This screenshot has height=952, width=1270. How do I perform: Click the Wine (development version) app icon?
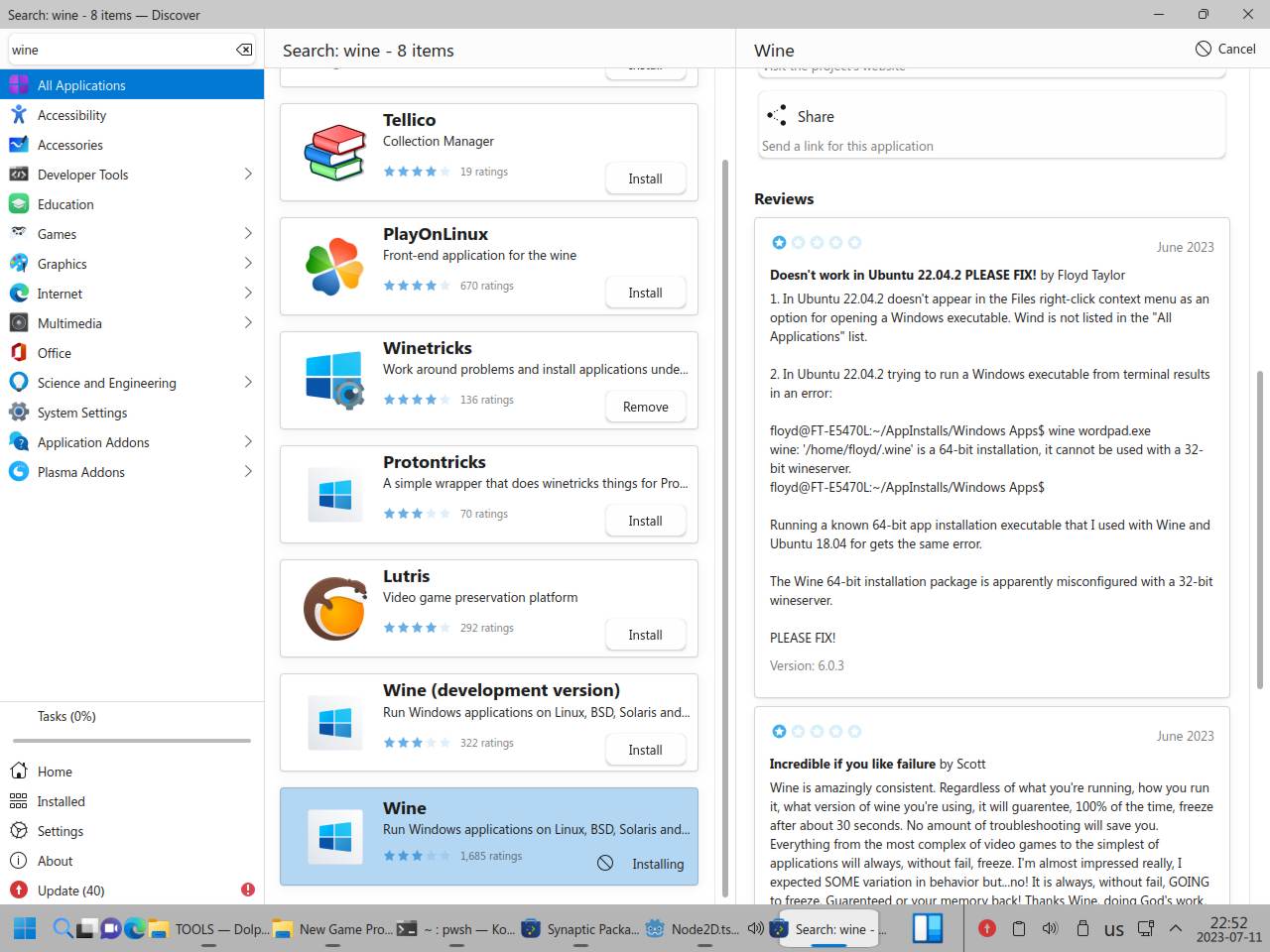[335, 723]
